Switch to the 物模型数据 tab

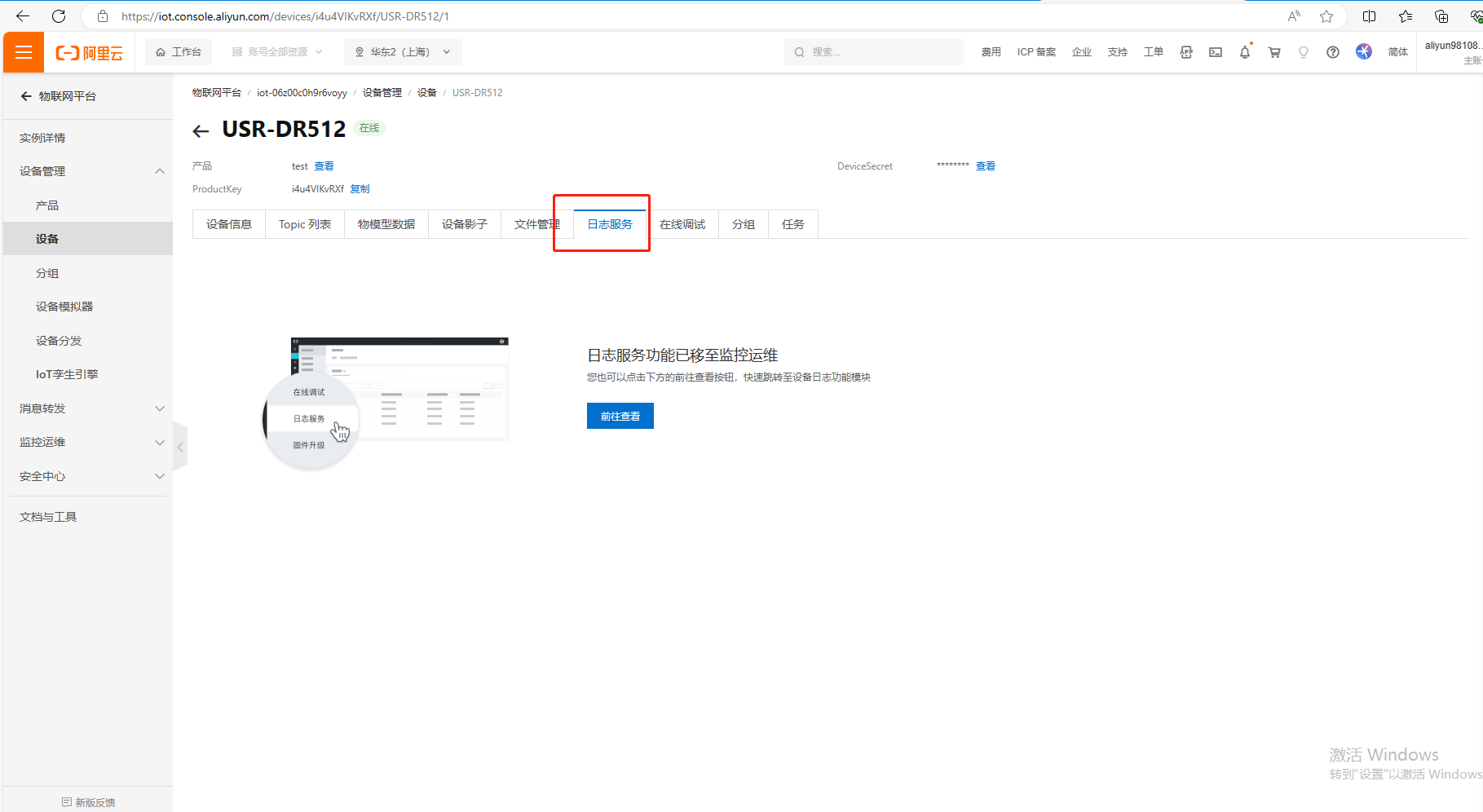tap(386, 224)
